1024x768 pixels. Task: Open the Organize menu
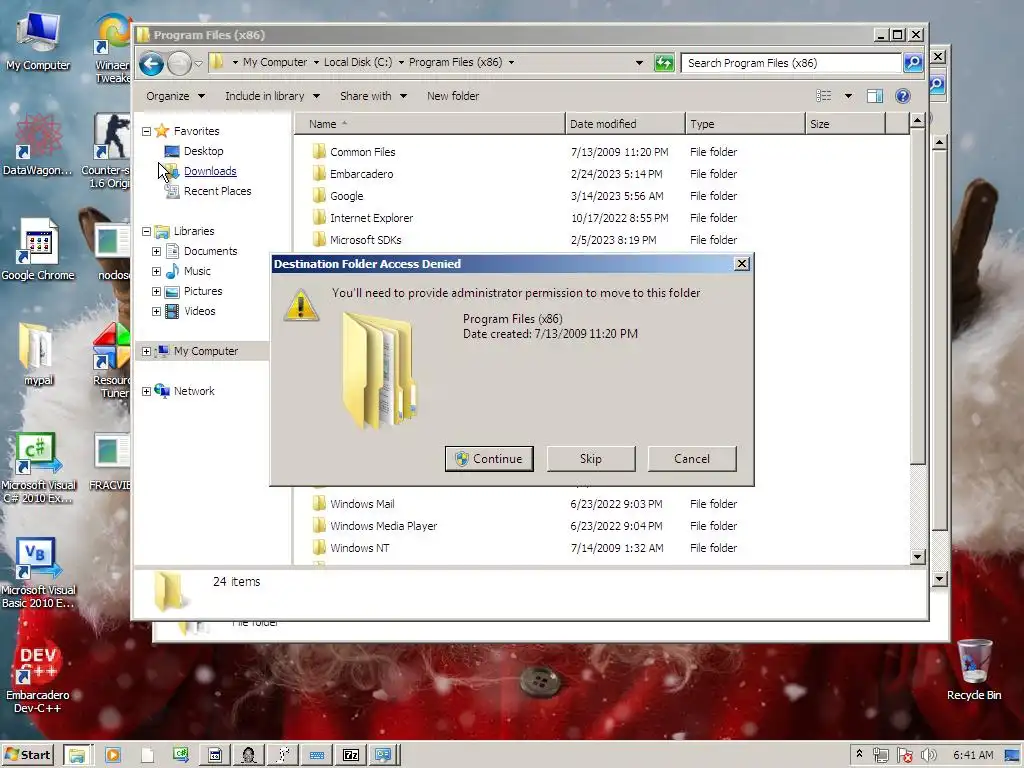coord(175,96)
